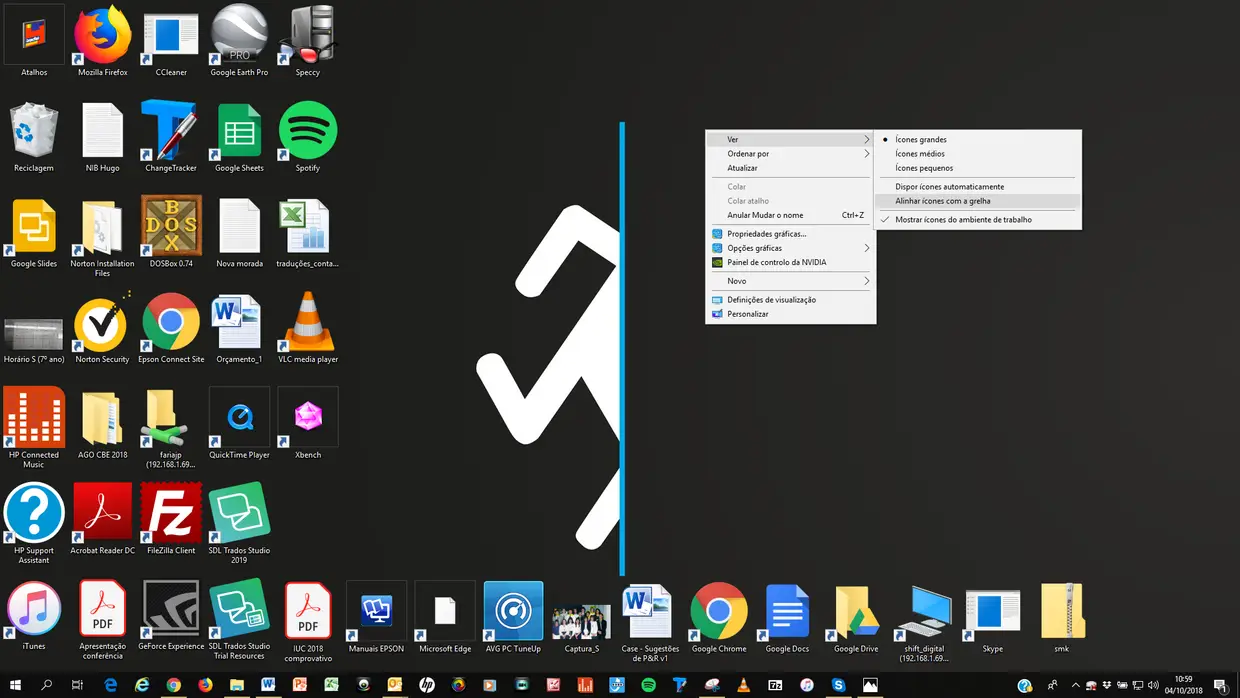Select the AGO CBE 2018 folder

pyautogui.click(x=103, y=424)
